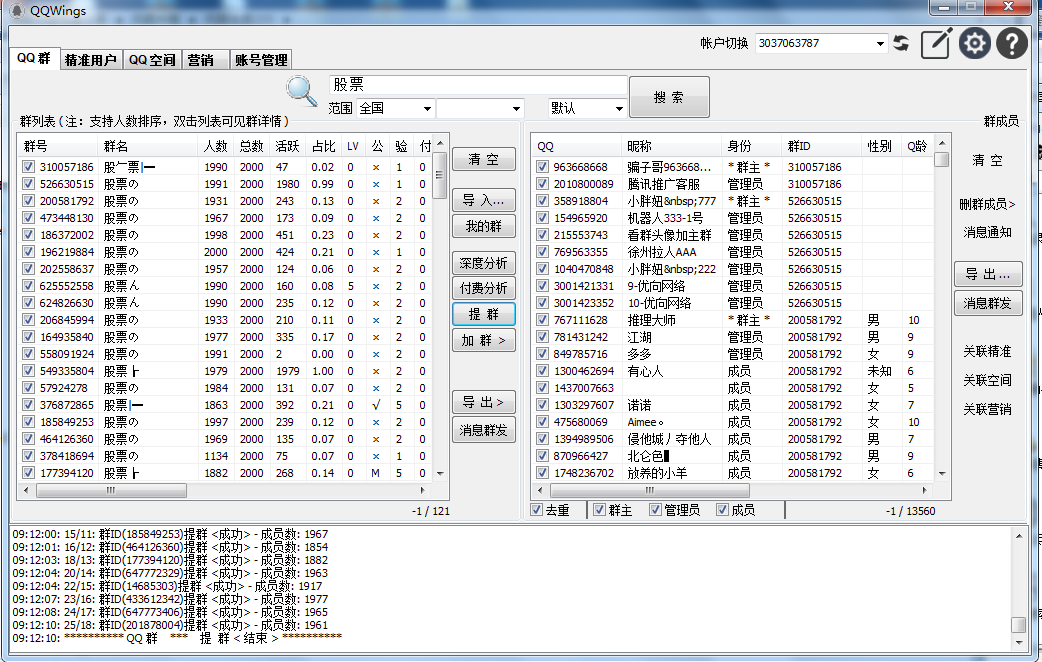1042x662 pixels.
Task: Toggle the 管理员 filter checkbox
Action: pyautogui.click(x=655, y=510)
